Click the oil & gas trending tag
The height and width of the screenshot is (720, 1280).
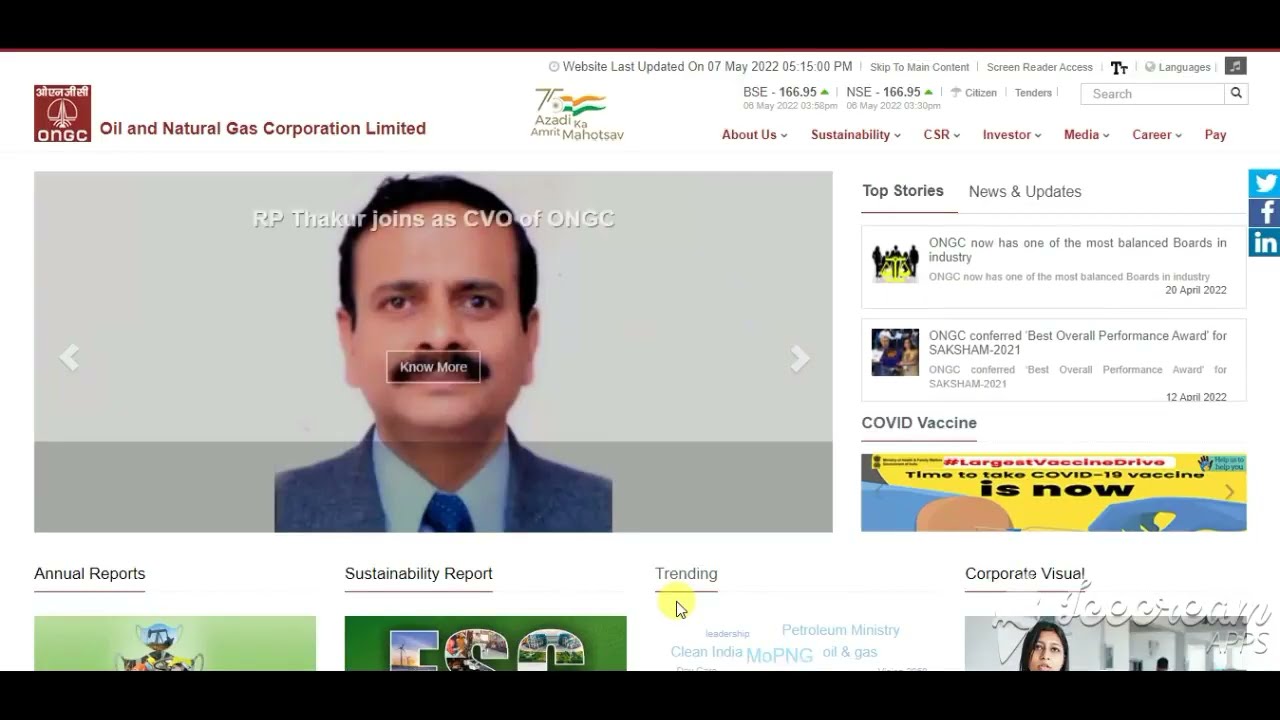850,652
